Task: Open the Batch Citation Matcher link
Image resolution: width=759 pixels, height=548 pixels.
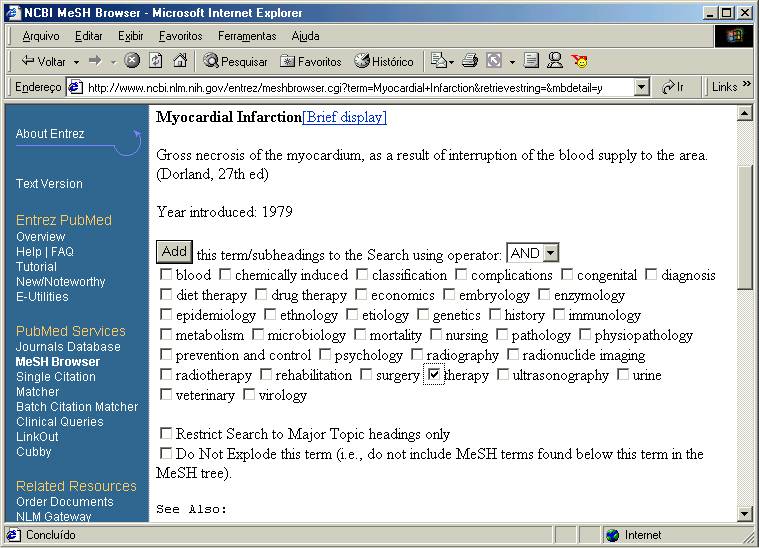Action: pos(77,407)
